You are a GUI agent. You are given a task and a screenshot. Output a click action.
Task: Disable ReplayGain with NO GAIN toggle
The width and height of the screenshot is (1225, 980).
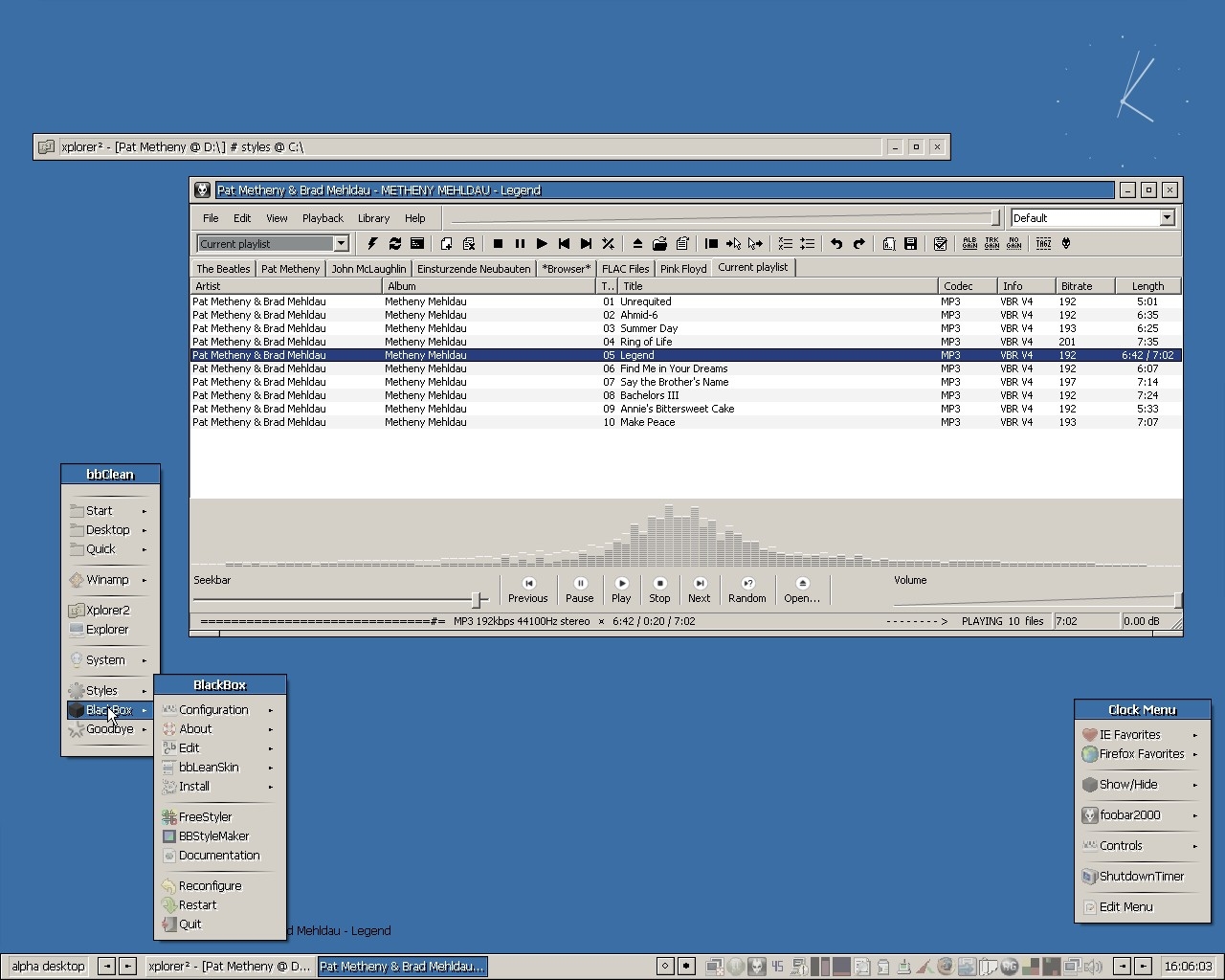1013,244
